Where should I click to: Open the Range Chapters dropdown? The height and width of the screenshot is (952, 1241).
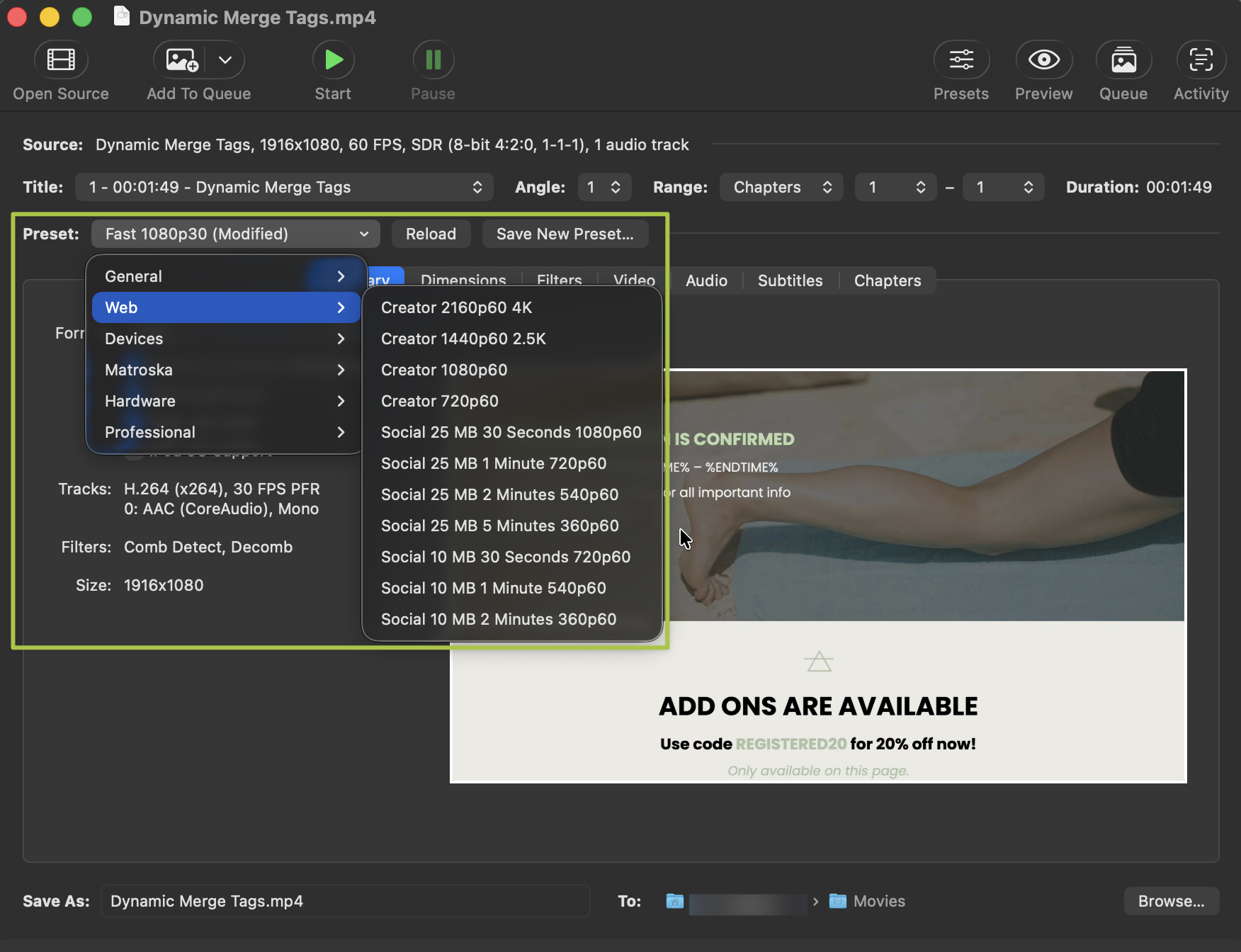[x=781, y=187]
